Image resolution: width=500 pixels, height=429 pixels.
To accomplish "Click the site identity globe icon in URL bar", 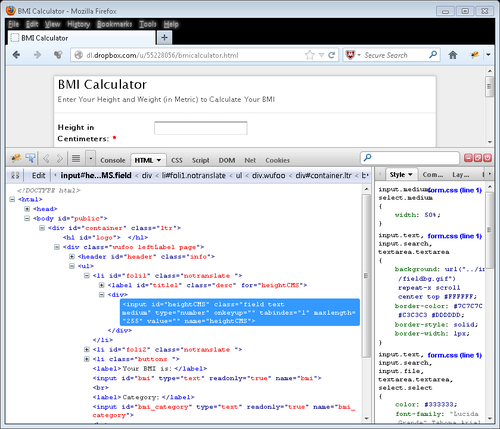I will [x=78, y=55].
